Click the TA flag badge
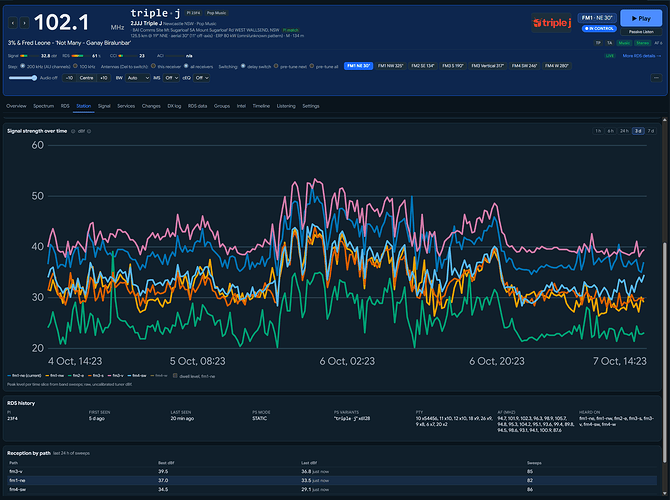Viewport: 670px width, 500px height. coord(610,43)
